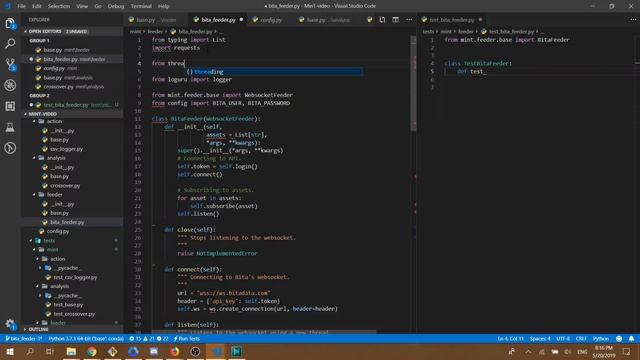The image size is (640, 360).
Task: Switch to test_bita_feeder.py tab in right group
Action: (451, 20)
